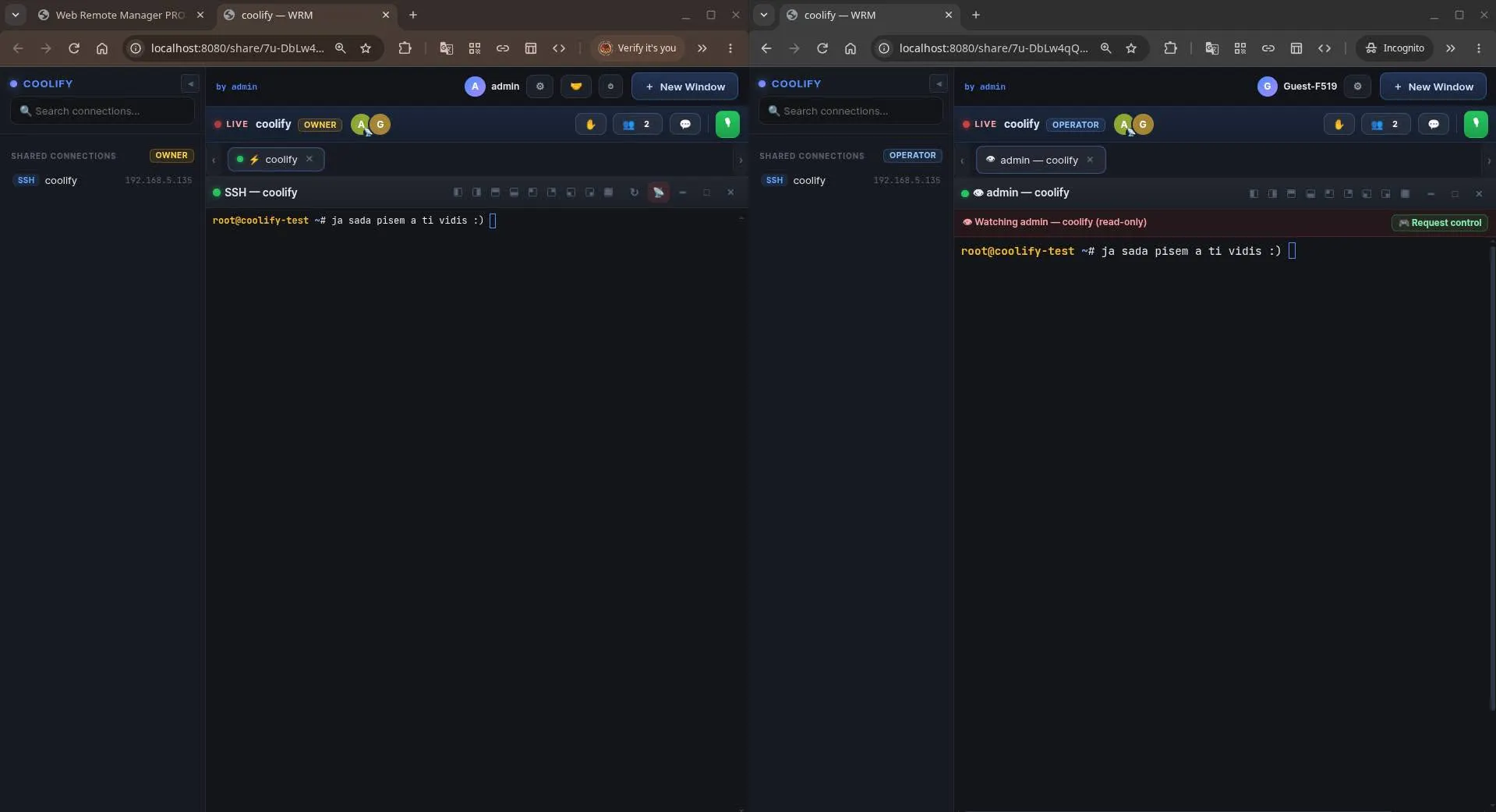Snap SSH — coolify pane to left half
This screenshot has height=812, width=1496.
click(458, 192)
